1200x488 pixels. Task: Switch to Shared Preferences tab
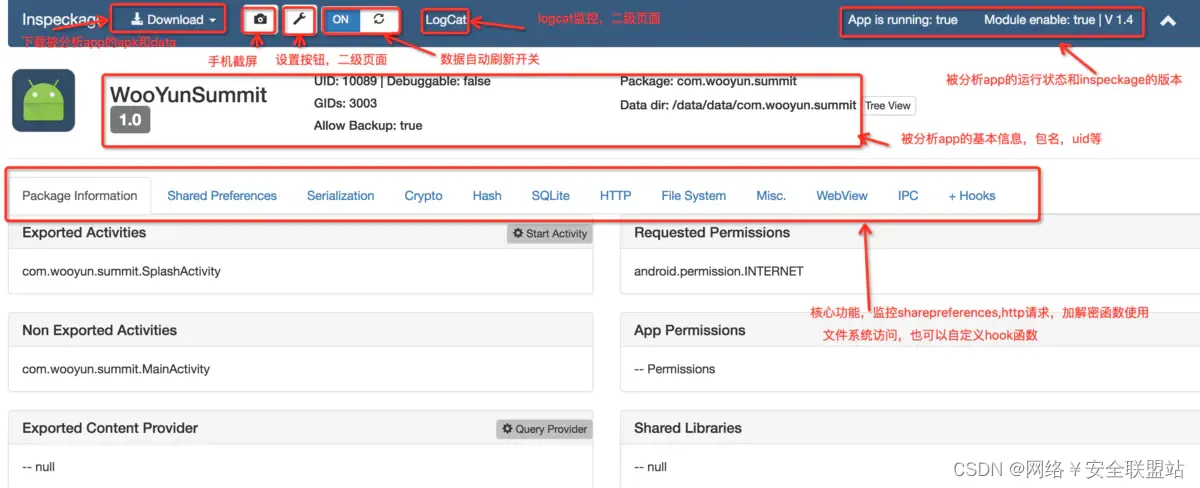222,196
